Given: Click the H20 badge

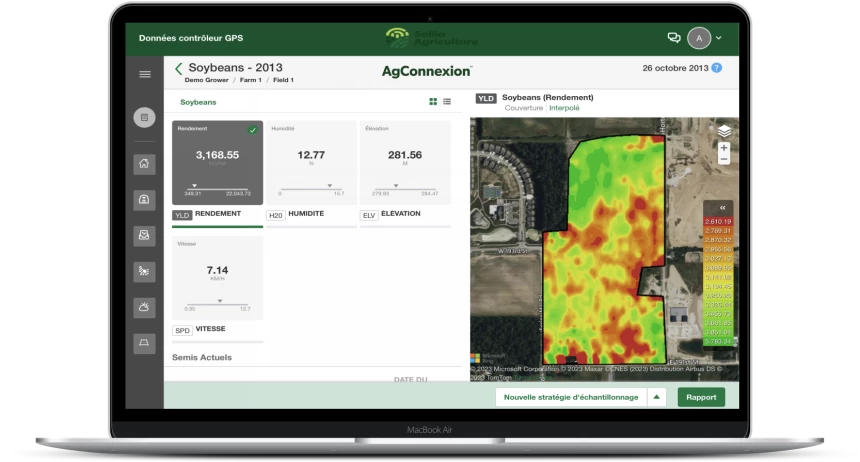Looking at the screenshot, I should 275,215.
